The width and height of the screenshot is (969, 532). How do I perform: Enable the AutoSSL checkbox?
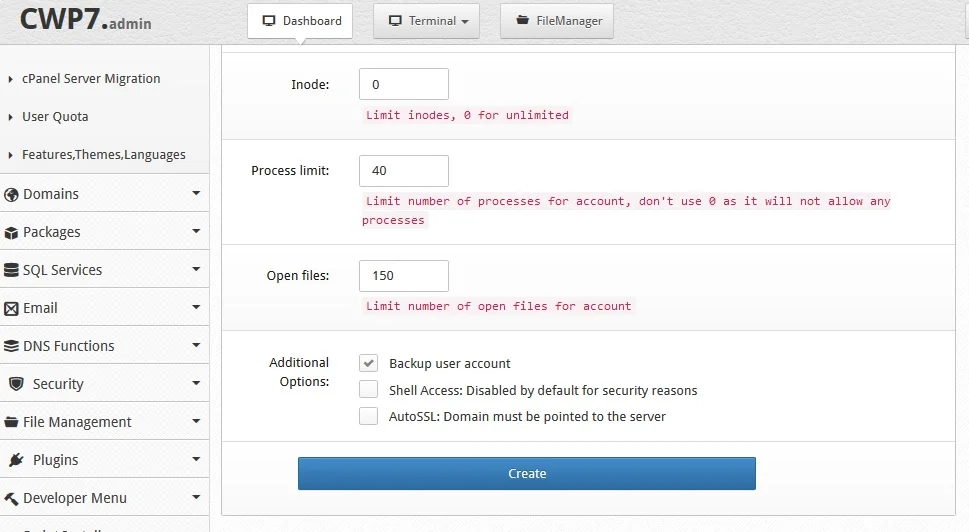(368, 416)
